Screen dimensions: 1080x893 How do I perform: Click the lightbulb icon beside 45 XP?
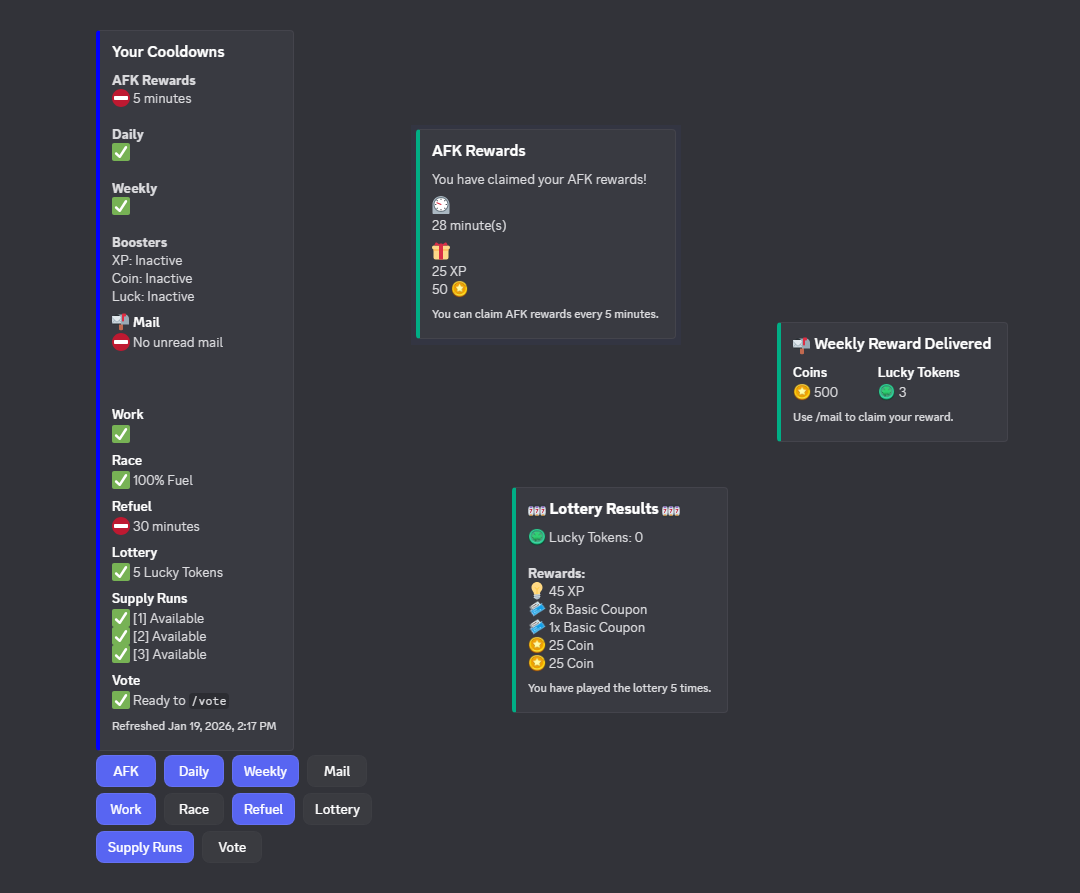(x=537, y=591)
